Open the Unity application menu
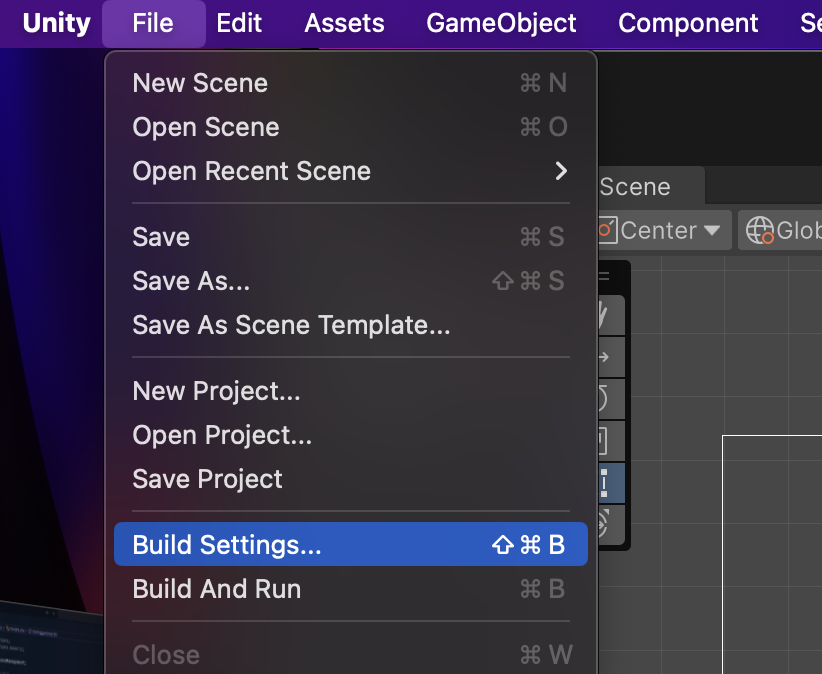This screenshot has height=674, width=822. 56,23
